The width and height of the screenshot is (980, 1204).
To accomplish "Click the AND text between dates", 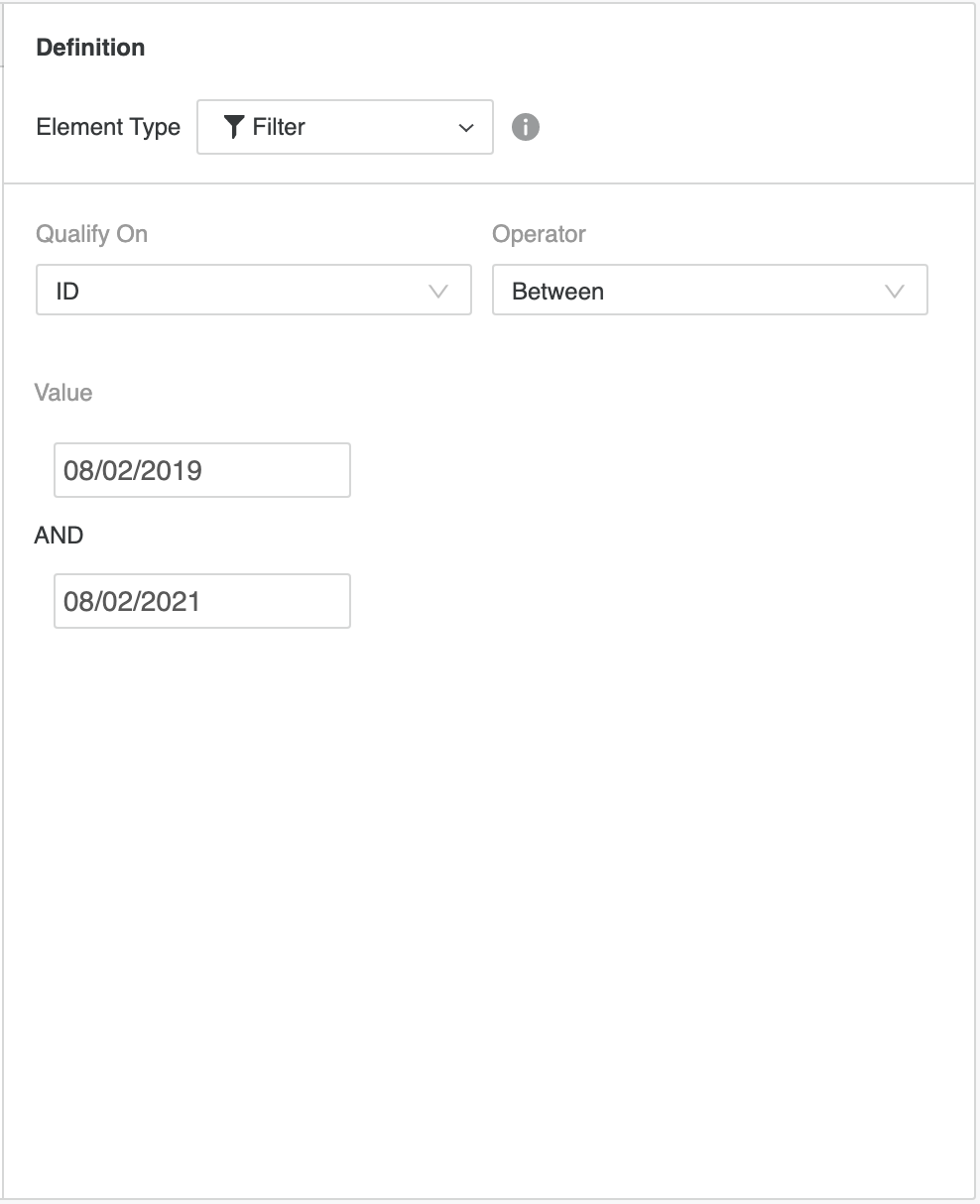I will pyautogui.click(x=59, y=536).
